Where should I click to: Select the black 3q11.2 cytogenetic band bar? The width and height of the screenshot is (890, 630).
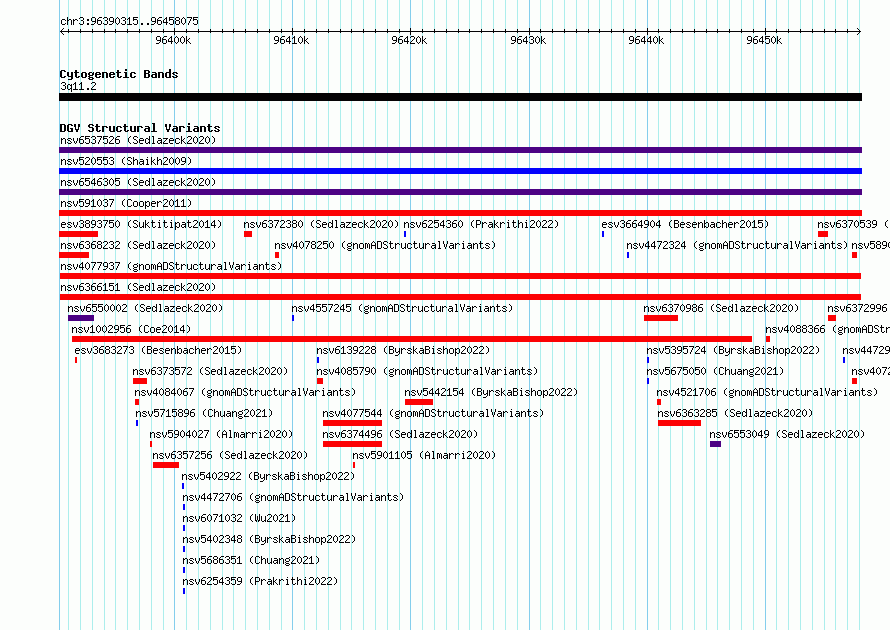pos(460,97)
